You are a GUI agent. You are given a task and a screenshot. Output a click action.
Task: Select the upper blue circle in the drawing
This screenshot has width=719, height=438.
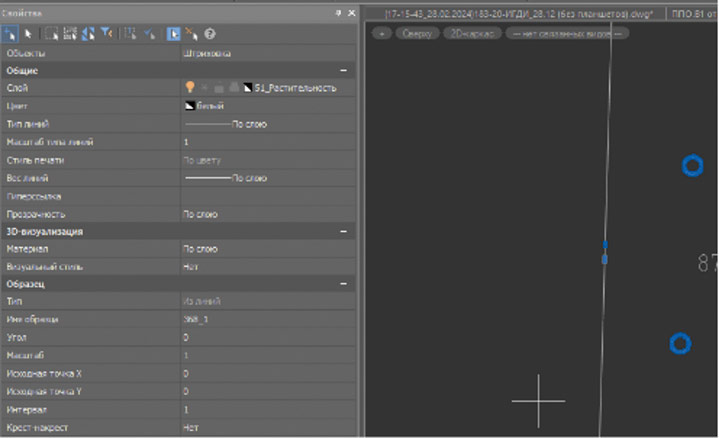click(692, 166)
